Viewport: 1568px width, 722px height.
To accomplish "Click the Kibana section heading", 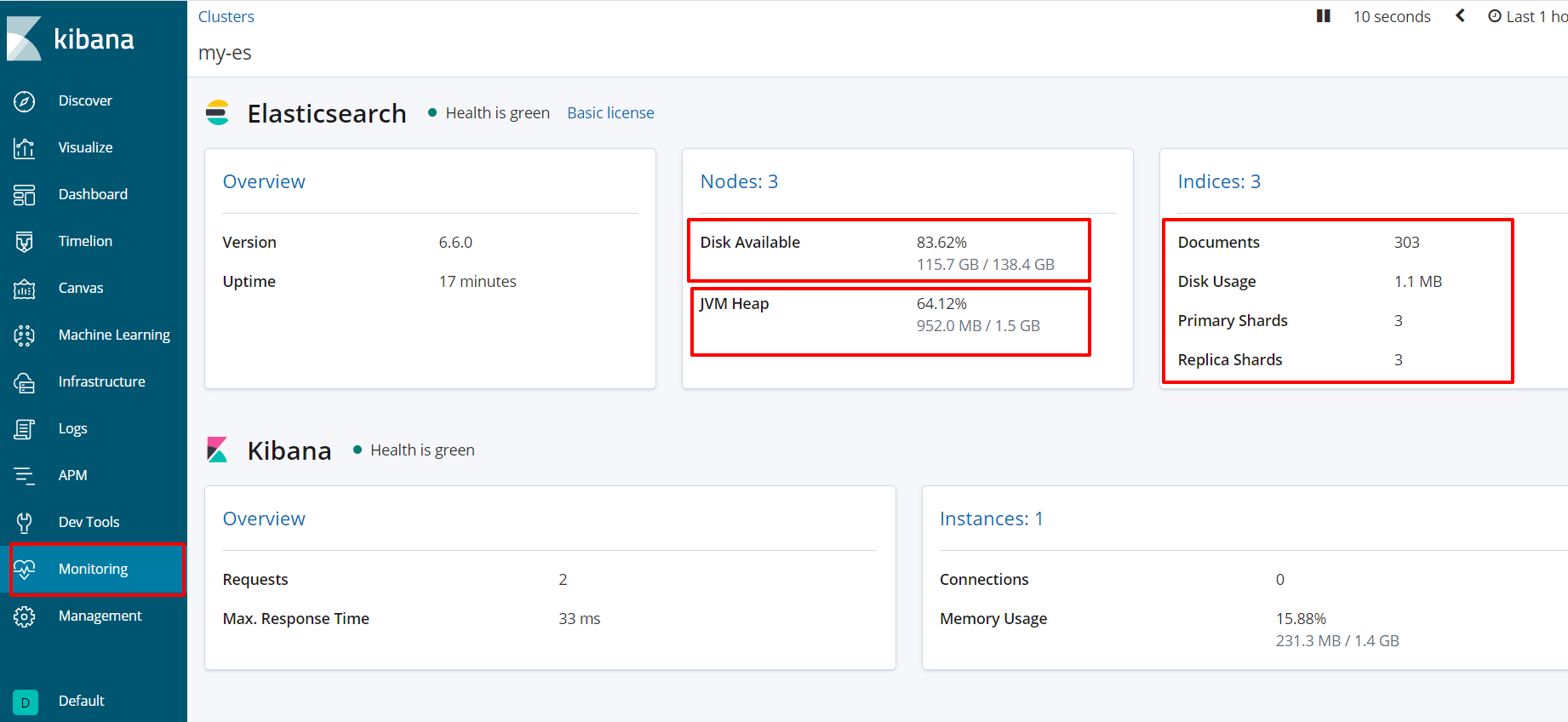I will (289, 450).
